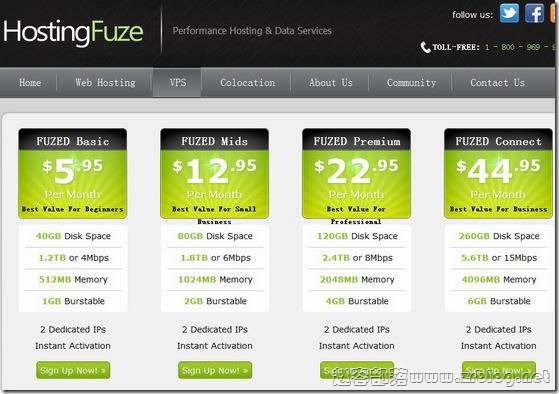Click the '1024MB Memory' text
559x394 pixels.
point(215,280)
